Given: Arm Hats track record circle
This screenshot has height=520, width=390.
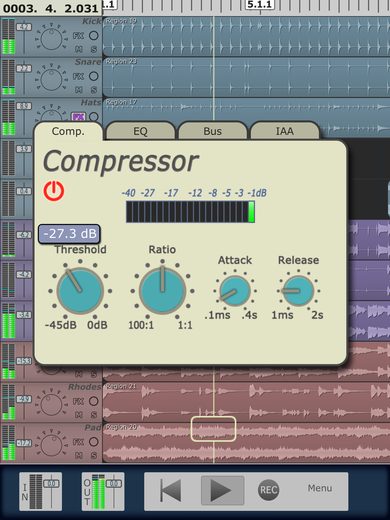Looking at the screenshot, I should (94, 117).
